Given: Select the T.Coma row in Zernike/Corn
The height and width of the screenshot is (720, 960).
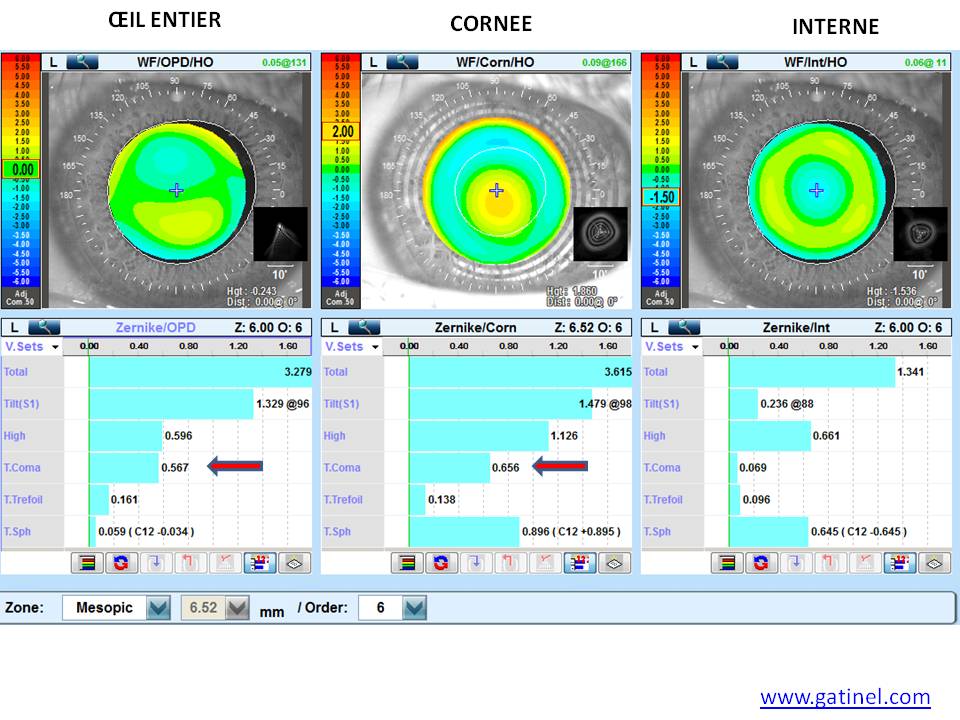Looking at the screenshot, I should pyautogui.click(x=341, y=468).
